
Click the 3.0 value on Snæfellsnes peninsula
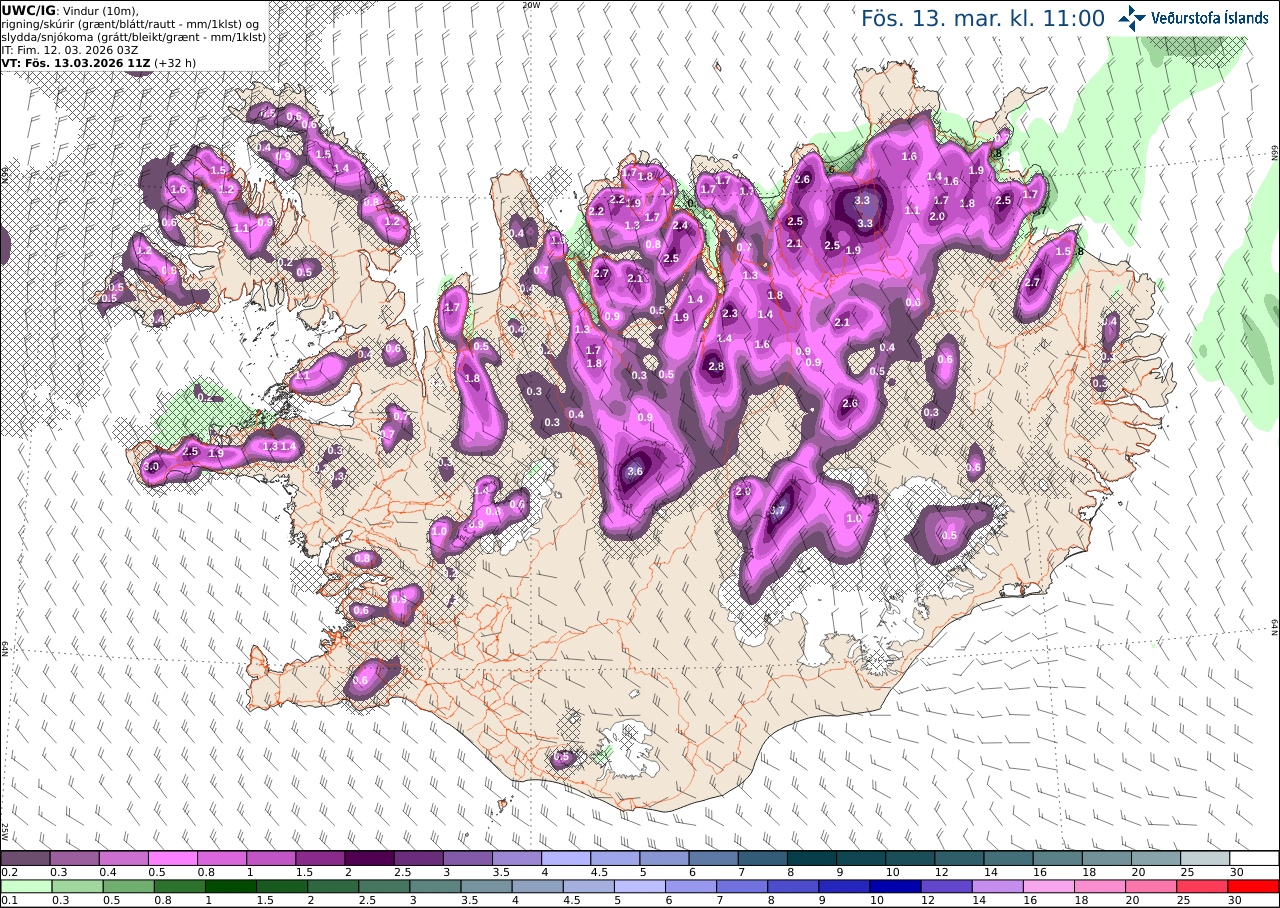[x=152, y=467]
